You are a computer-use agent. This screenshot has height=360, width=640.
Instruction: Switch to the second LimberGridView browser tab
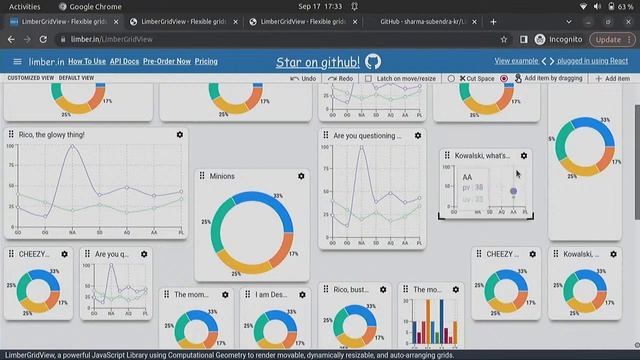click(x=184, y=22)
